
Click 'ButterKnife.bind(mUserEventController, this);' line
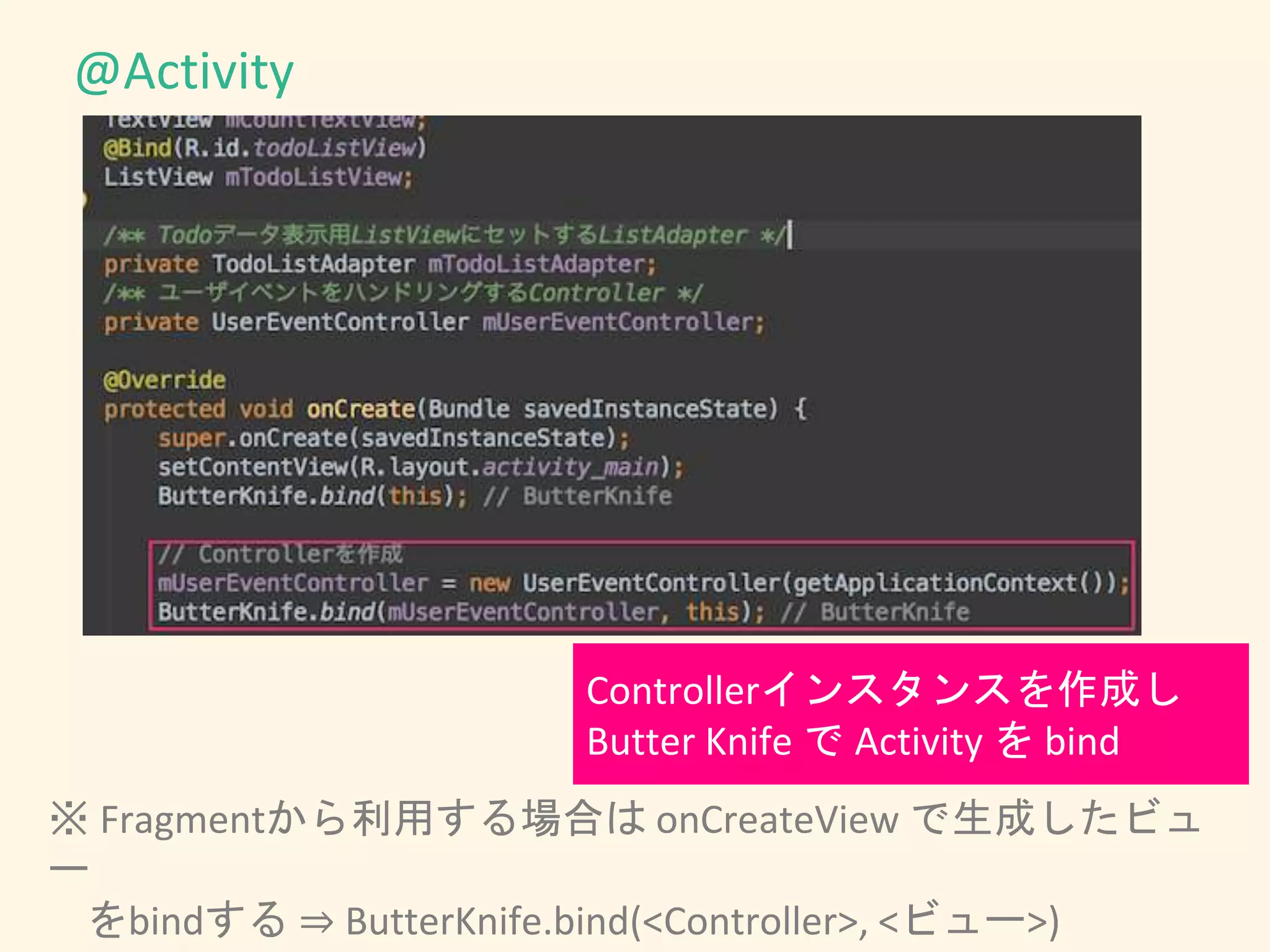pos(461,612)
